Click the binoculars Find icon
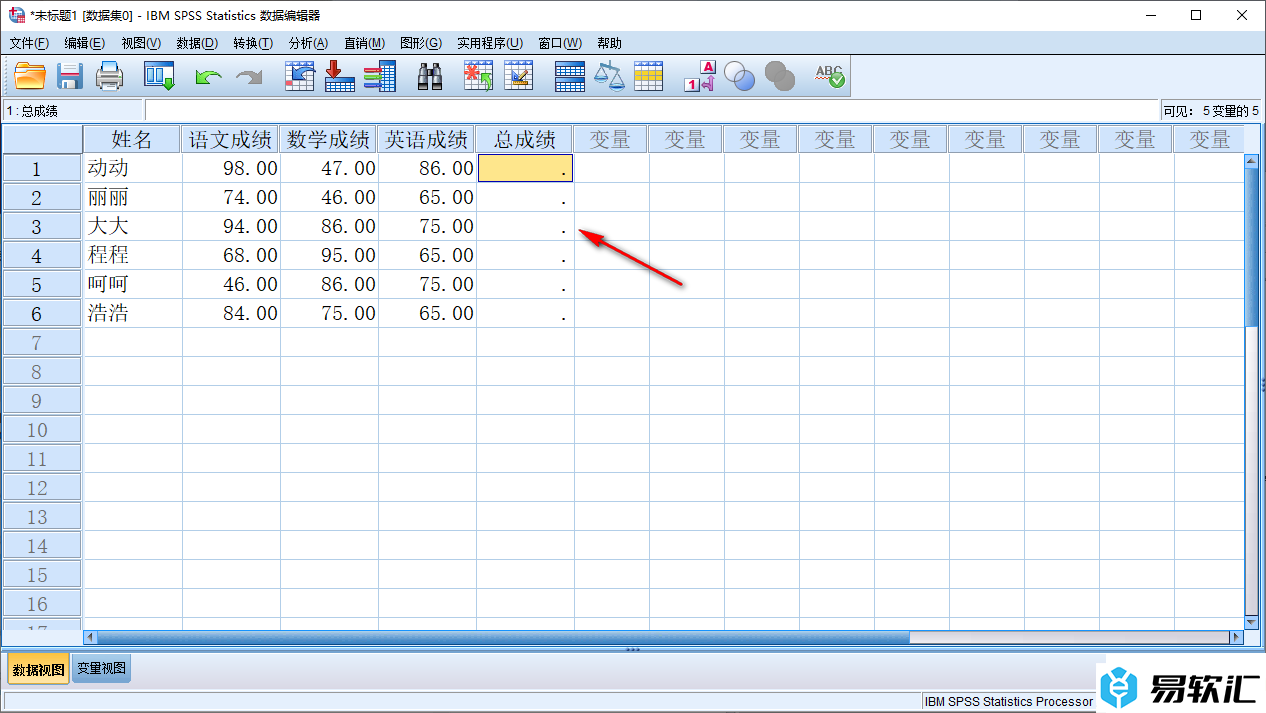Image resolution: width=1266 pixels, height=713 pixels. (x=430, y=76)
